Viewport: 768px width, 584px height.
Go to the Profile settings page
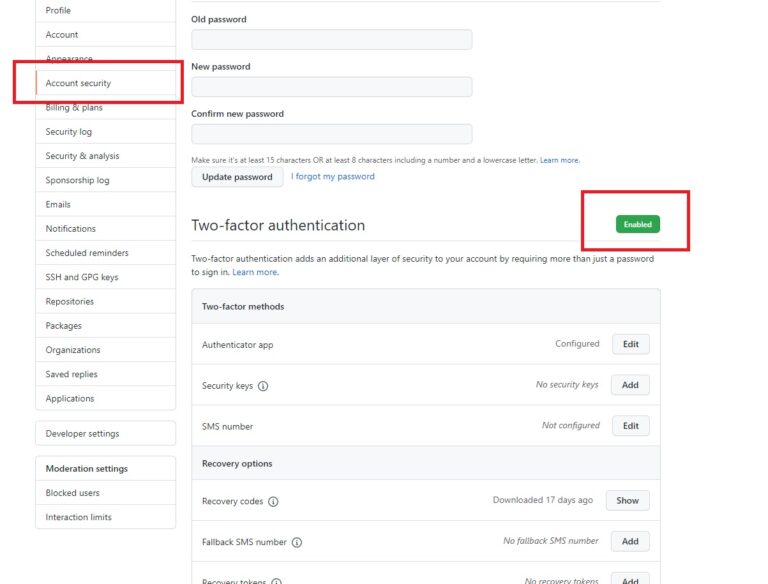tap(58, 10)
